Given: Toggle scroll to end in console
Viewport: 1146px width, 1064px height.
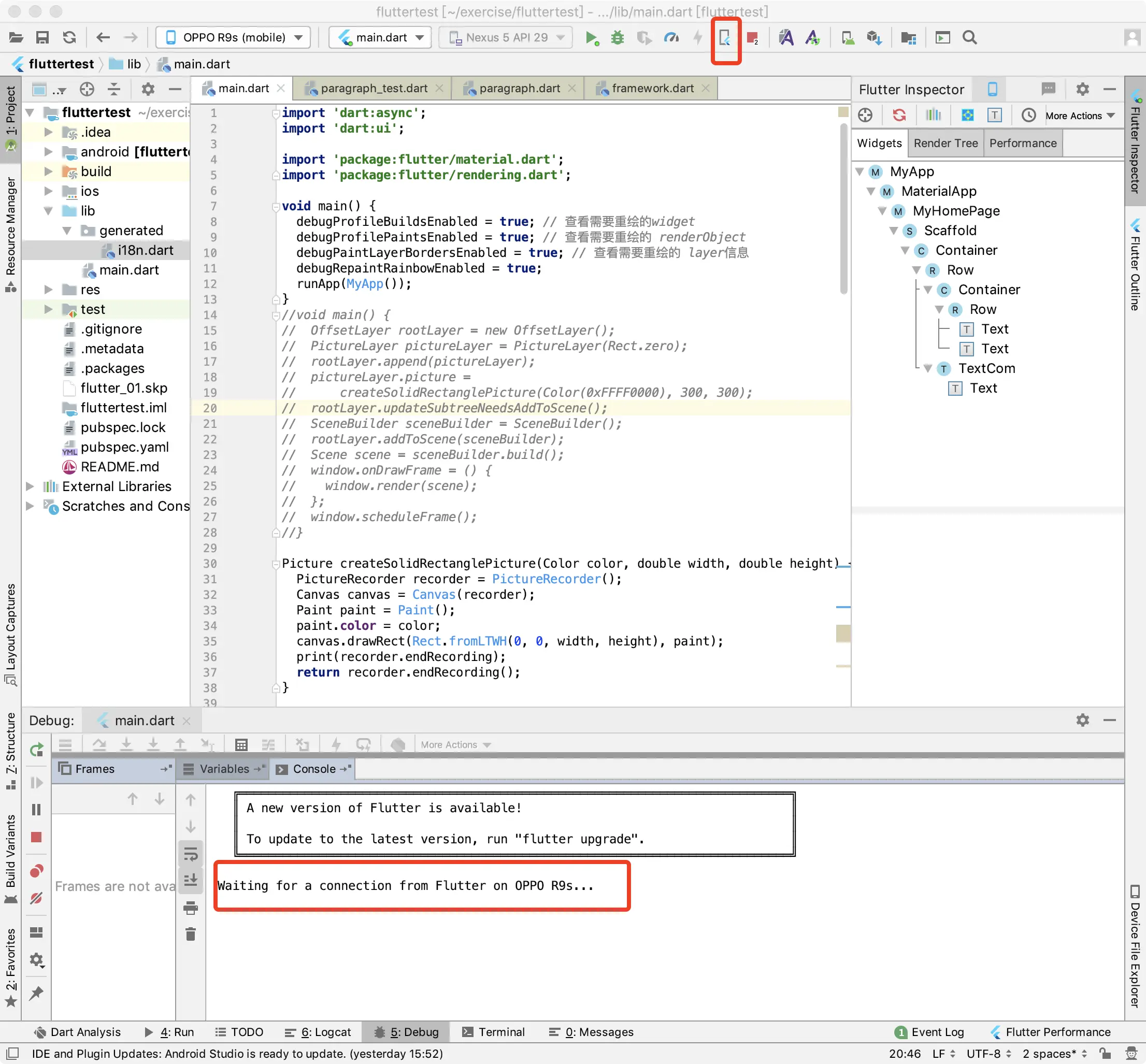Looking at the screenshot, I should point(191,880).
